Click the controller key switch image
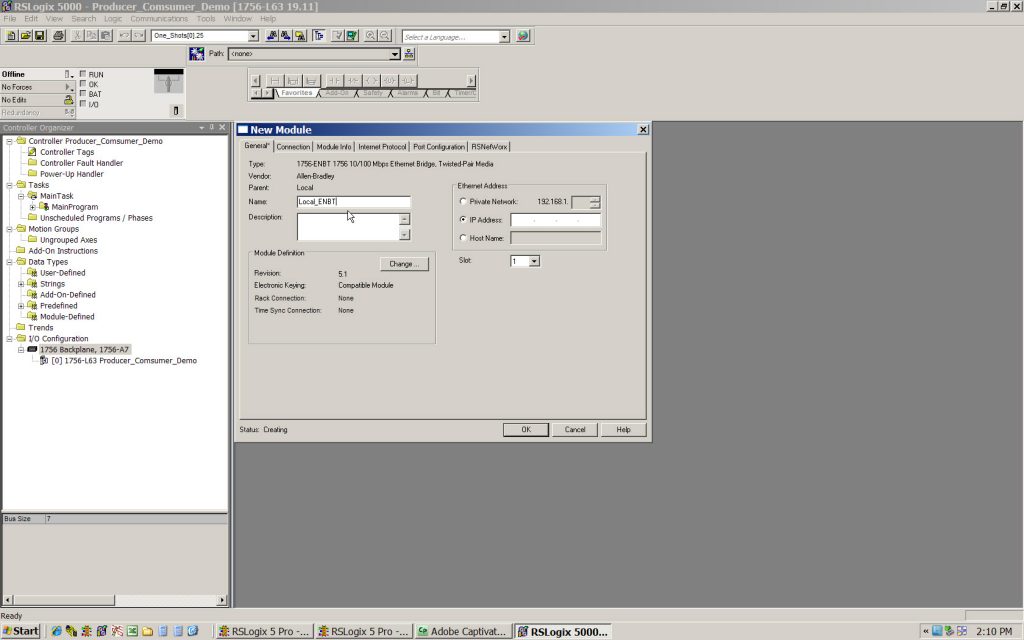 pos(168,82)
